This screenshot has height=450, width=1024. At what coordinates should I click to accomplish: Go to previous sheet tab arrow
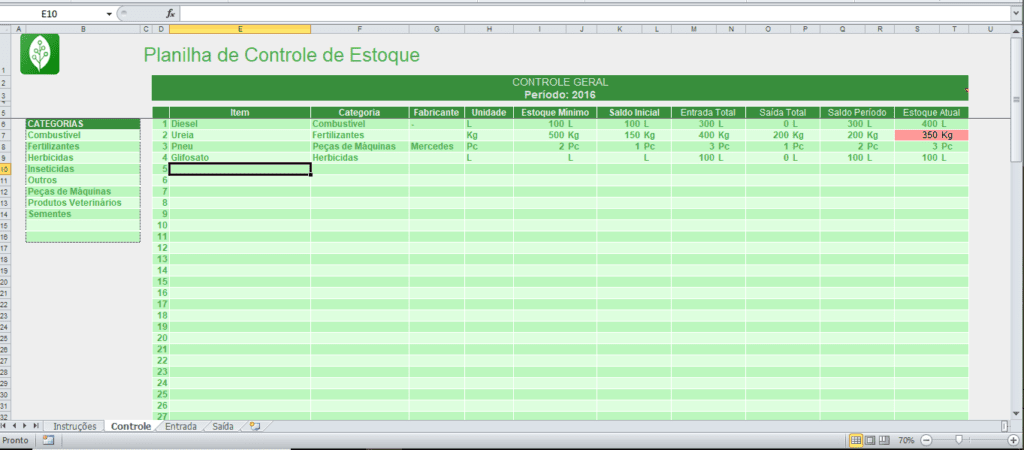16,426
